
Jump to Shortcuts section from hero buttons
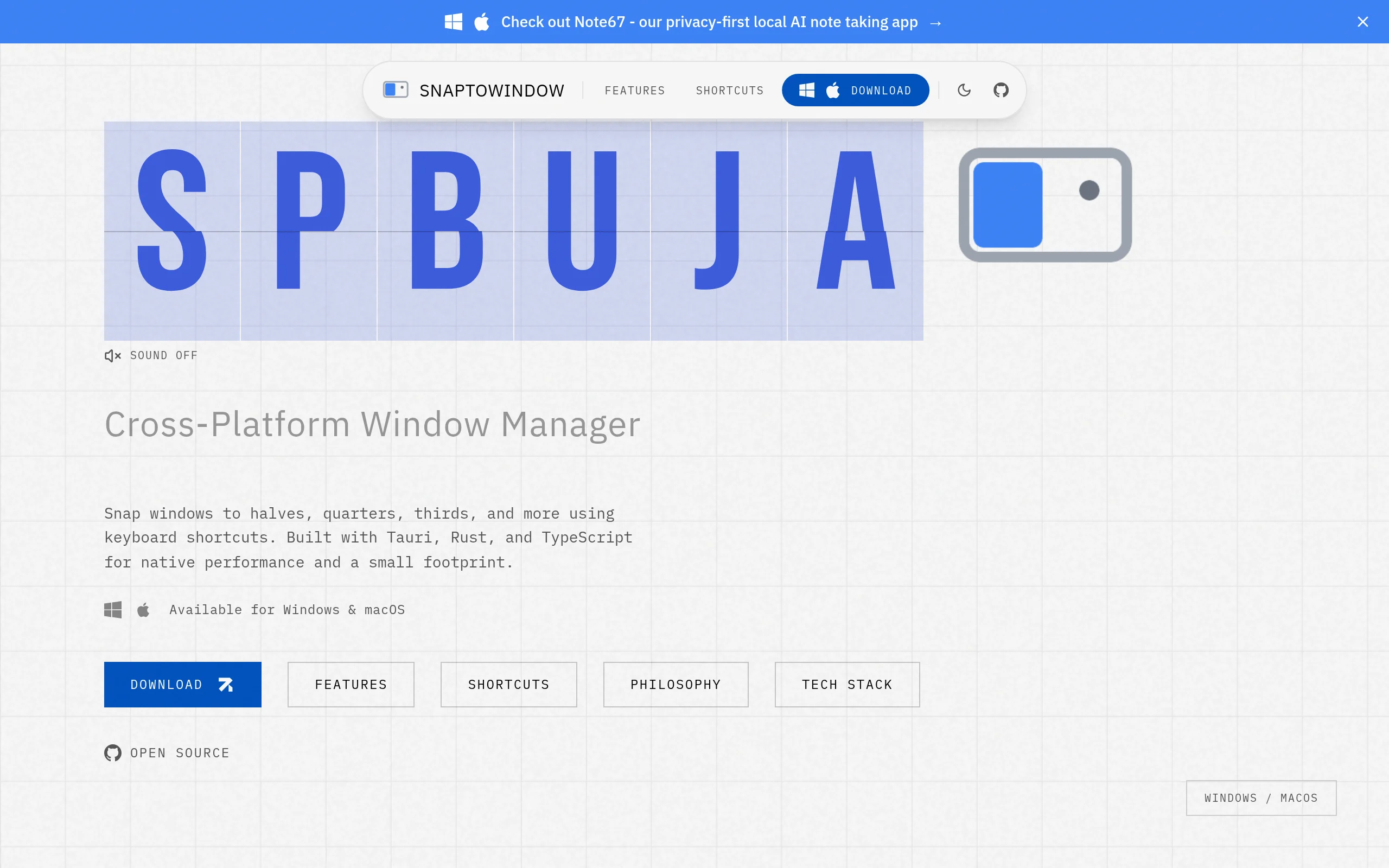pos(508,684)
